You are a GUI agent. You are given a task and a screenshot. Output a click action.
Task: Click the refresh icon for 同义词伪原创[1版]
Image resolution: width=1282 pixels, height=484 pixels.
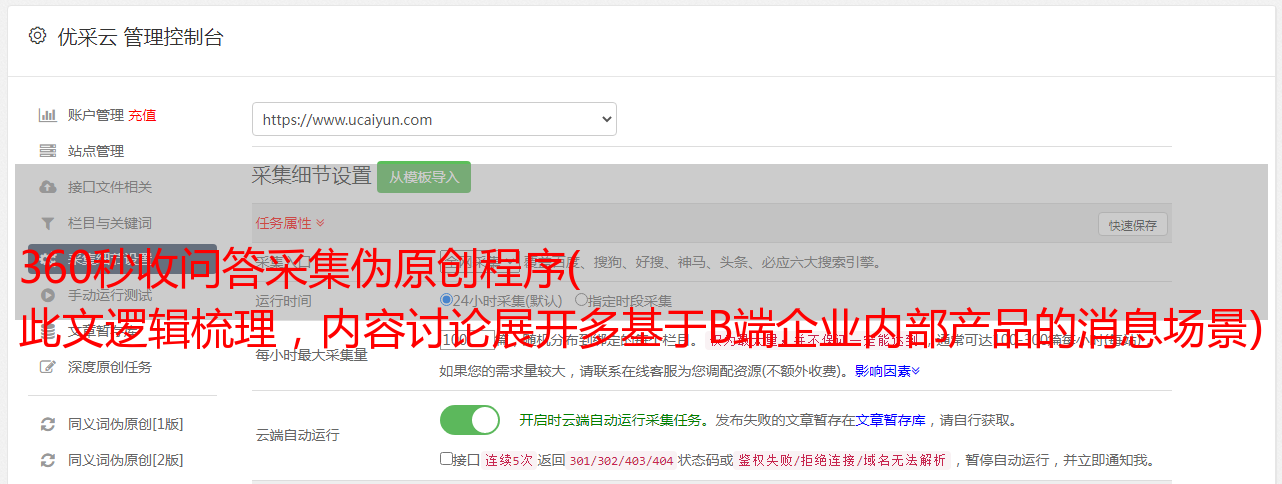tap(47, 424)
